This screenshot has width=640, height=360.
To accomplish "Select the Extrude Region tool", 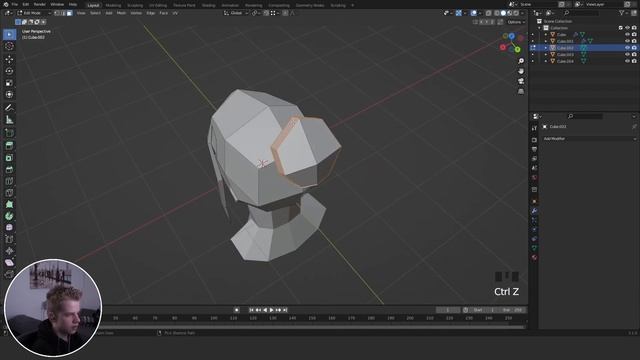I will [x=9, y=146].
